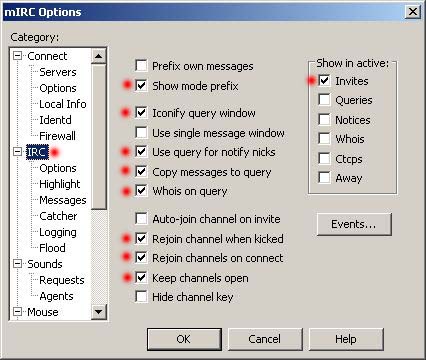This screenshot has width=426, height=360.
Task: Open the Identd category
Action: 55,120
